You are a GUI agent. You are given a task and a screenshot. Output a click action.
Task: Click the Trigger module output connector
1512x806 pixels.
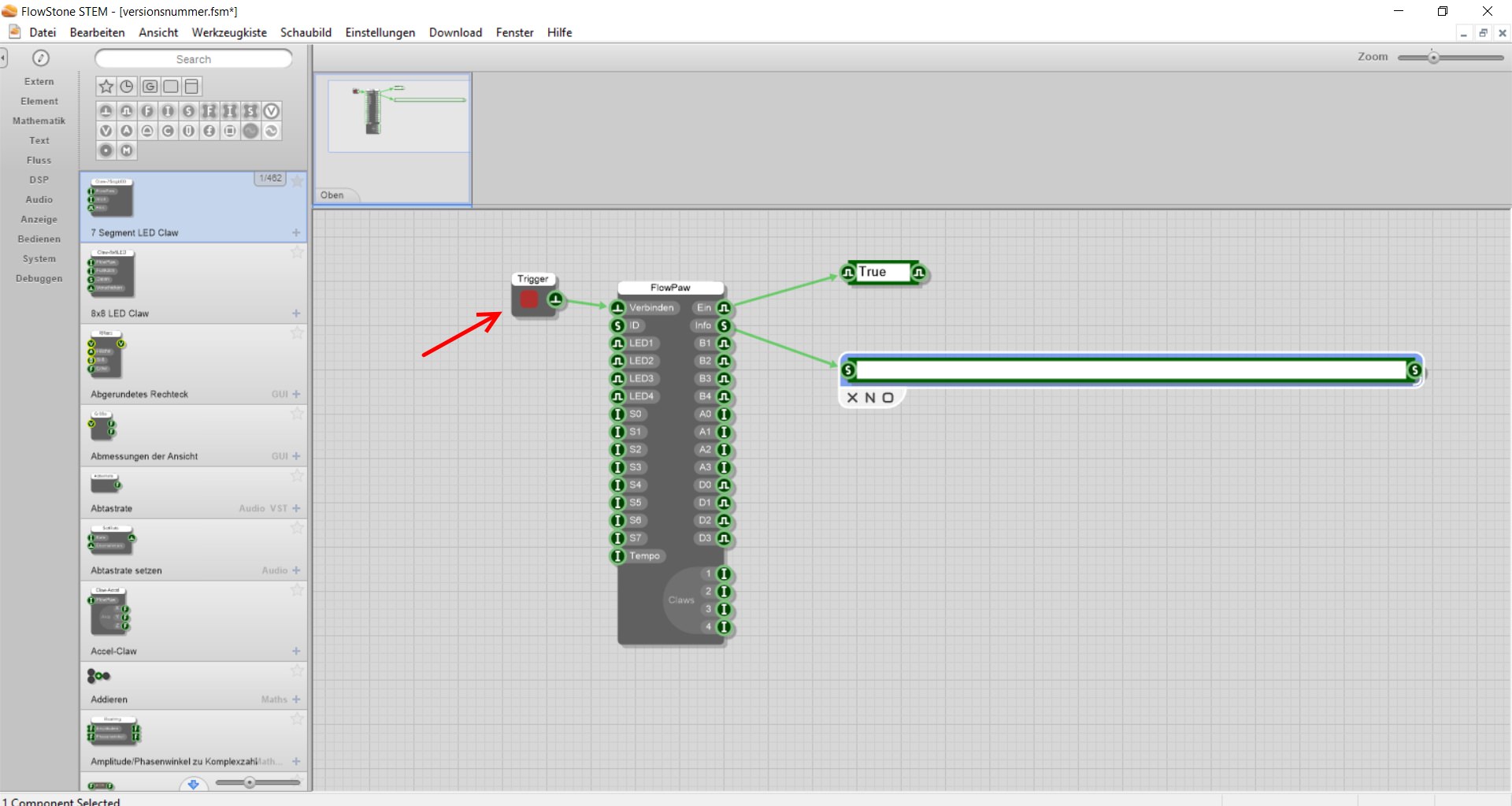(x=555, y=299)
